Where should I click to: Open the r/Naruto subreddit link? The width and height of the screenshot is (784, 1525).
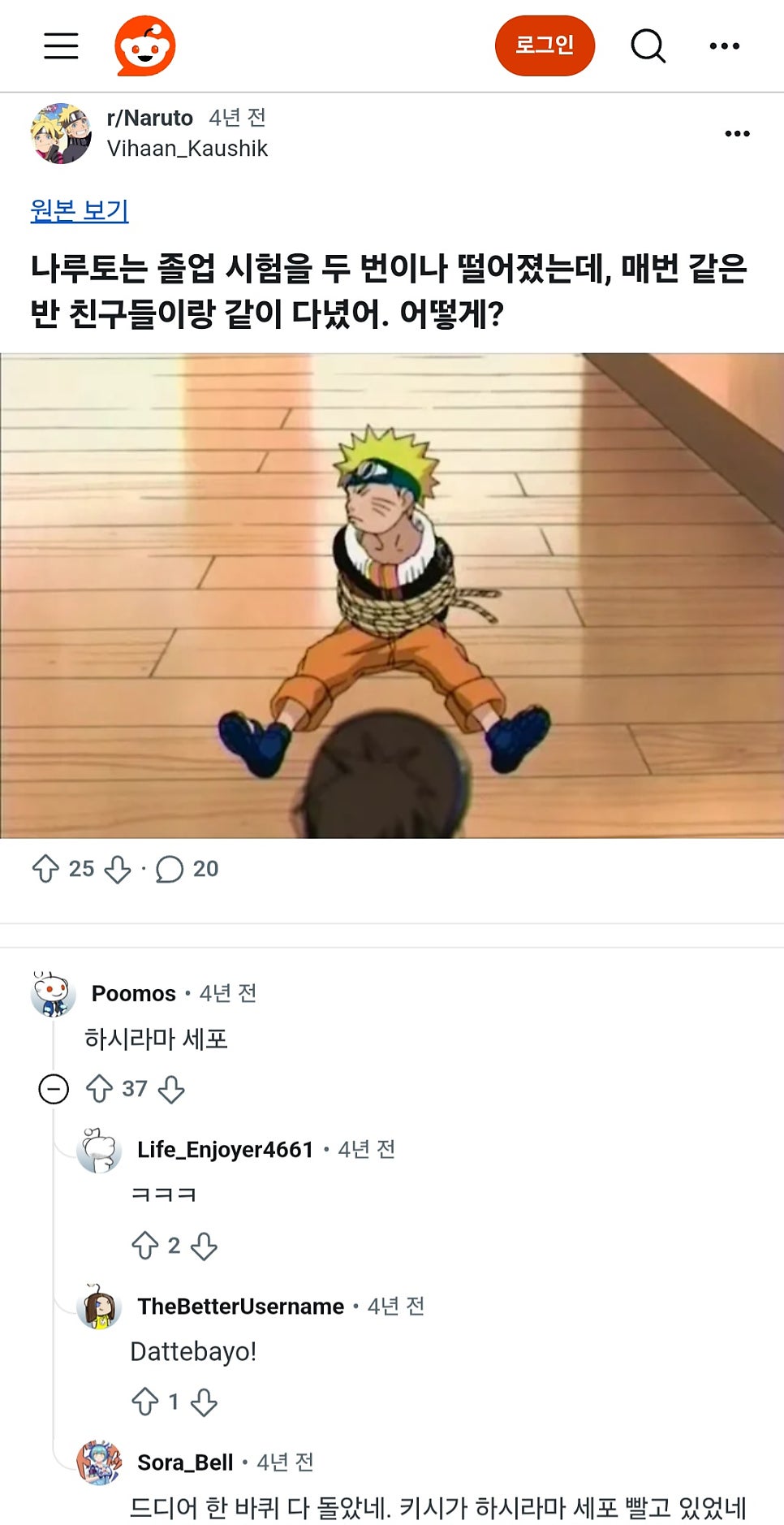click(150, 118)
